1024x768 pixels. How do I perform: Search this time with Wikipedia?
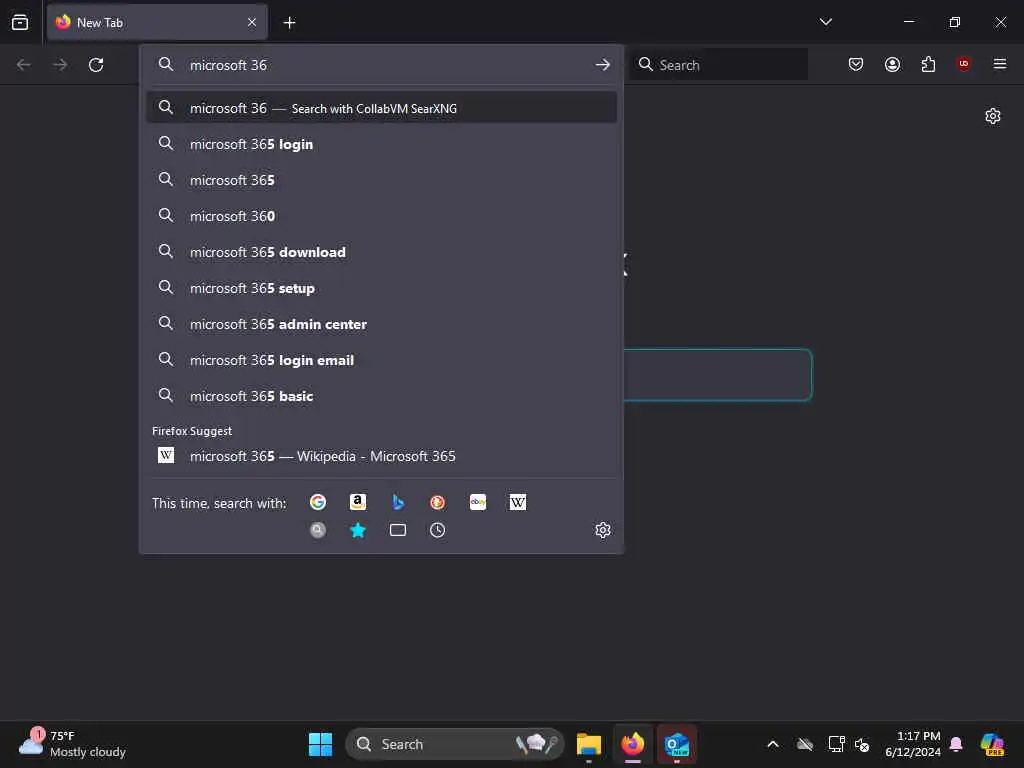click(518, 502)
